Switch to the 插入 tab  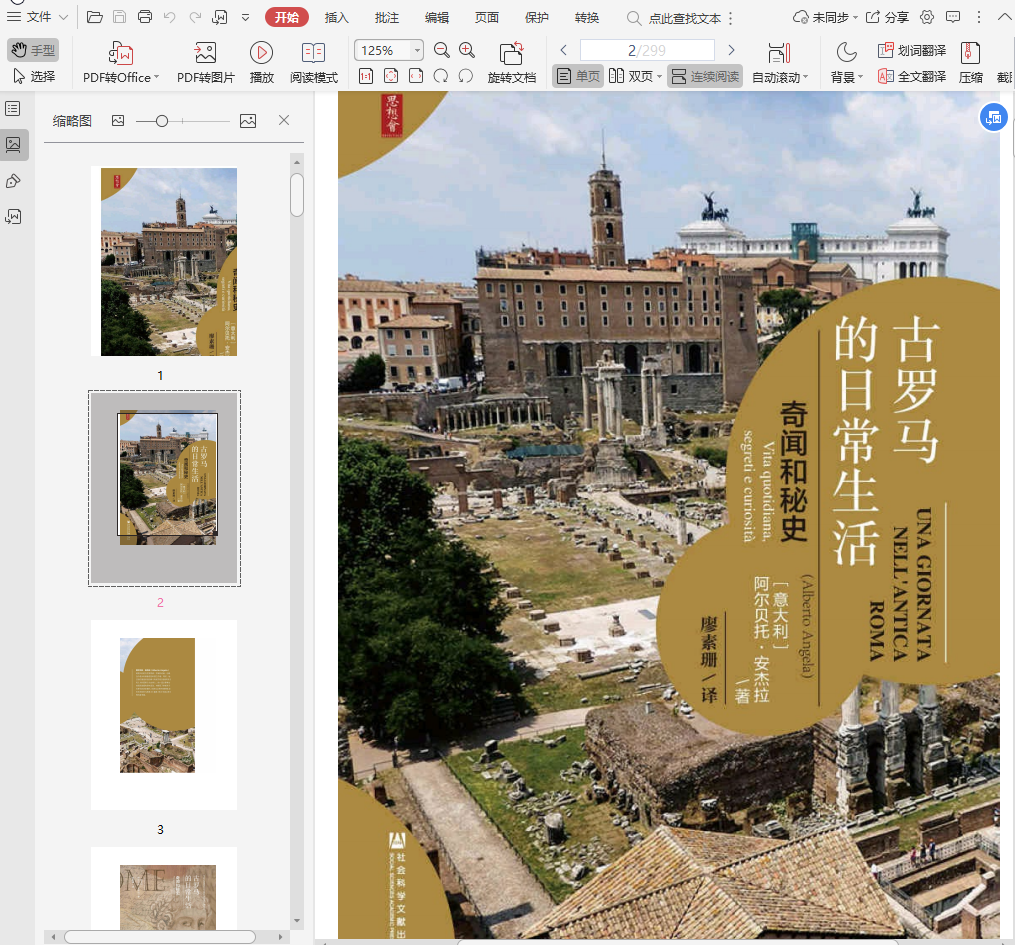(337, 18)
